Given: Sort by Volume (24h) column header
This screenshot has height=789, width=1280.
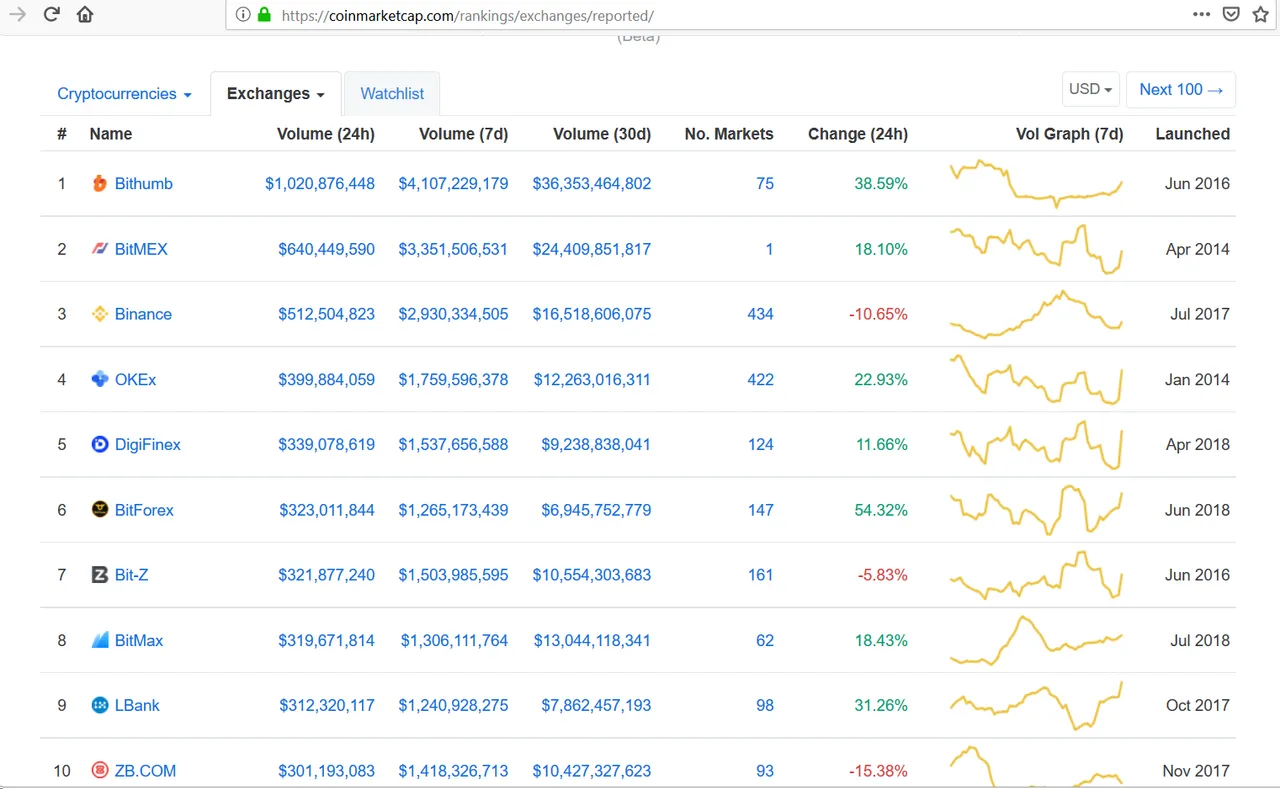Looking at the screenshot, I should pos(325,134).
